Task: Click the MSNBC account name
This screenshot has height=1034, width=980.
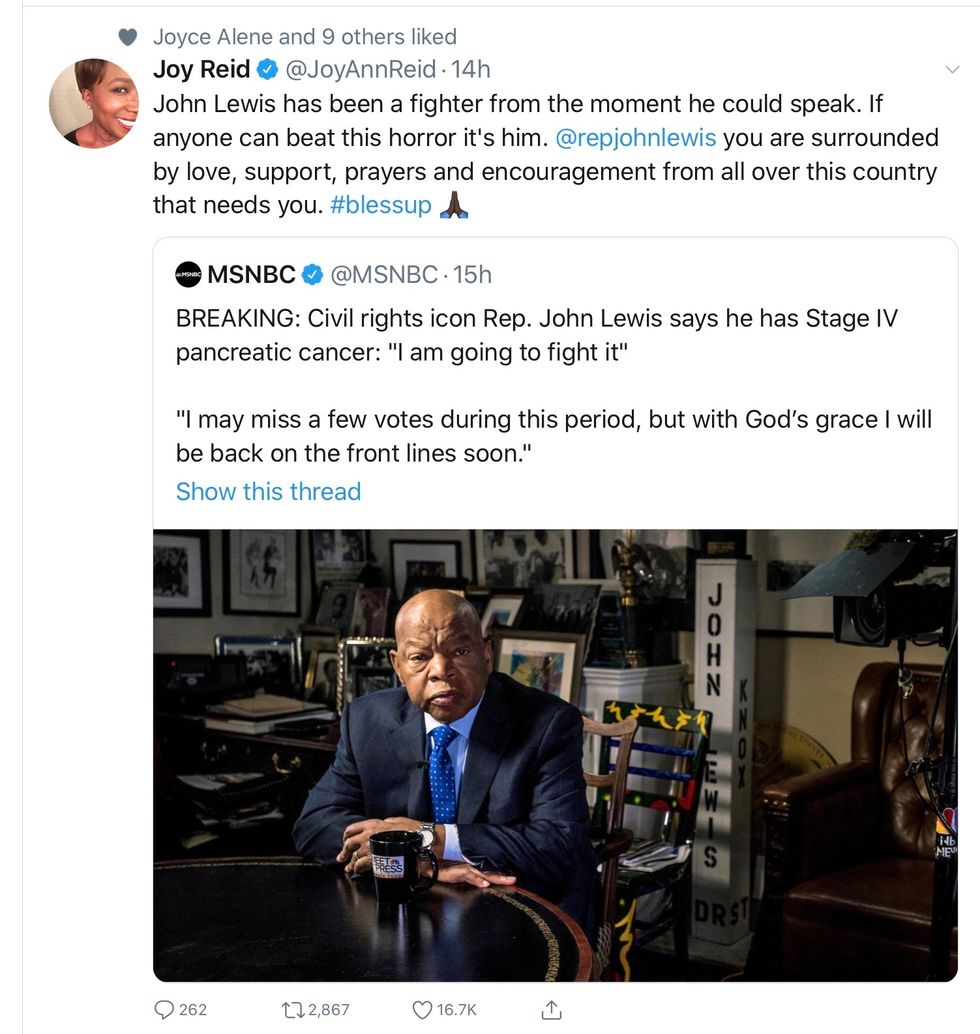Action: [x=251, y=274]
